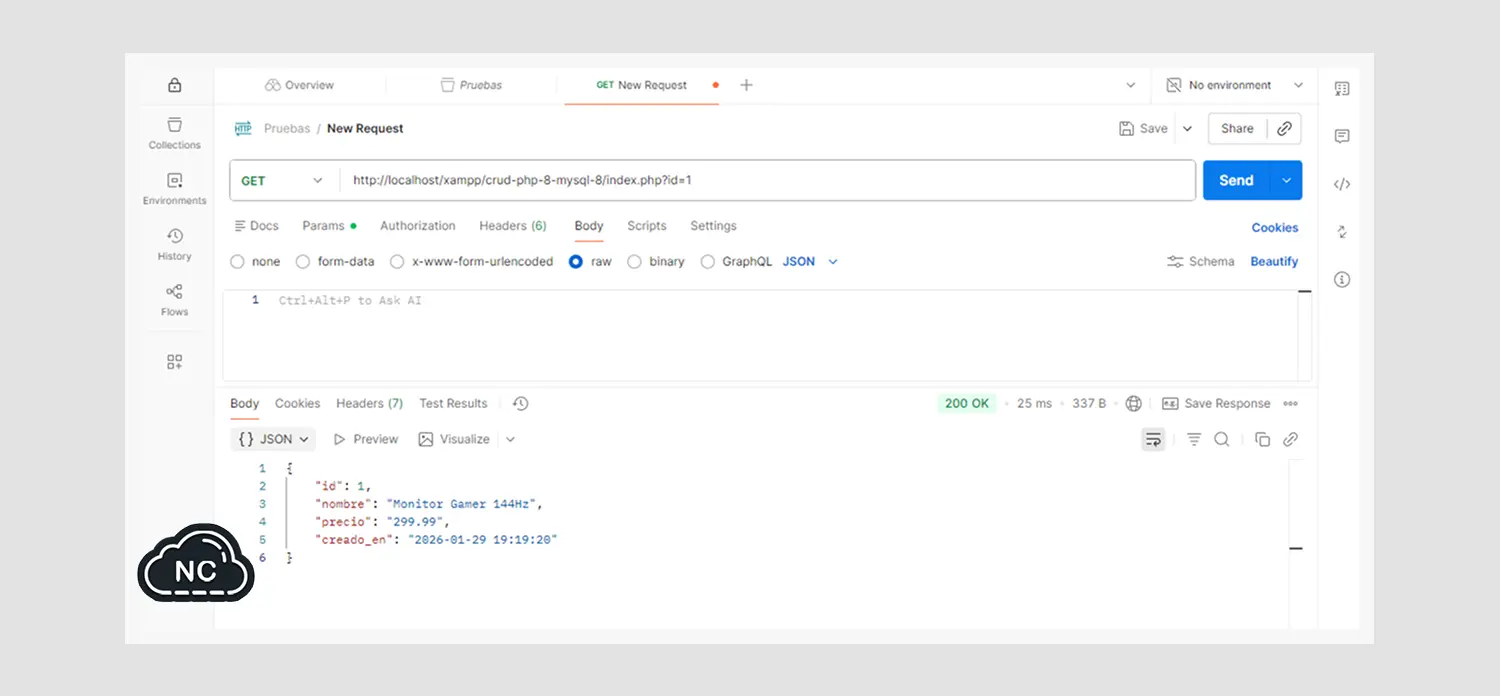
Task: Toggle word wrap in response viewer
Action: coord(1154,439)
